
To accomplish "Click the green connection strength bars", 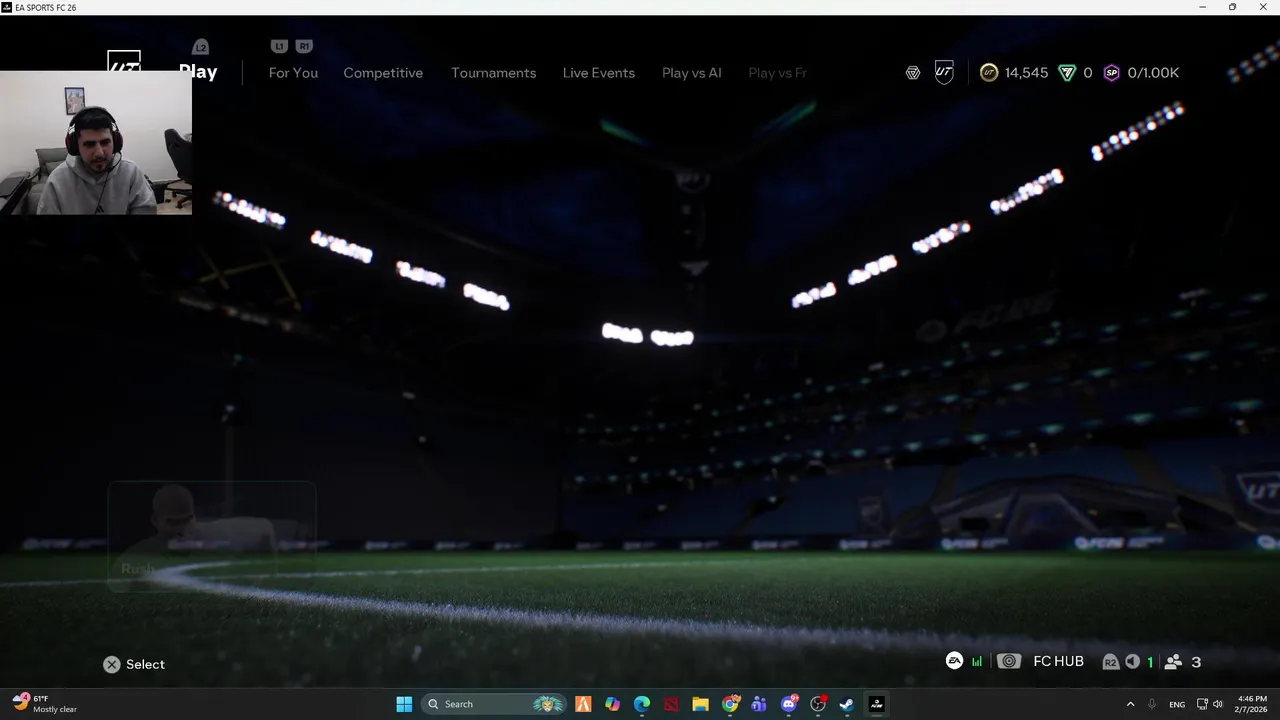I will (977, 661).
